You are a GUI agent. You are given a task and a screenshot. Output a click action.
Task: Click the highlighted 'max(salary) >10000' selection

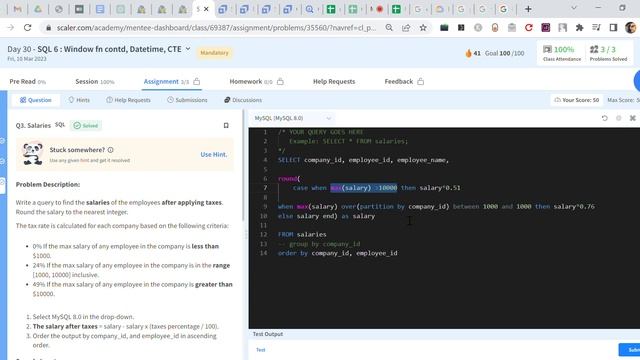click(363, 188)
